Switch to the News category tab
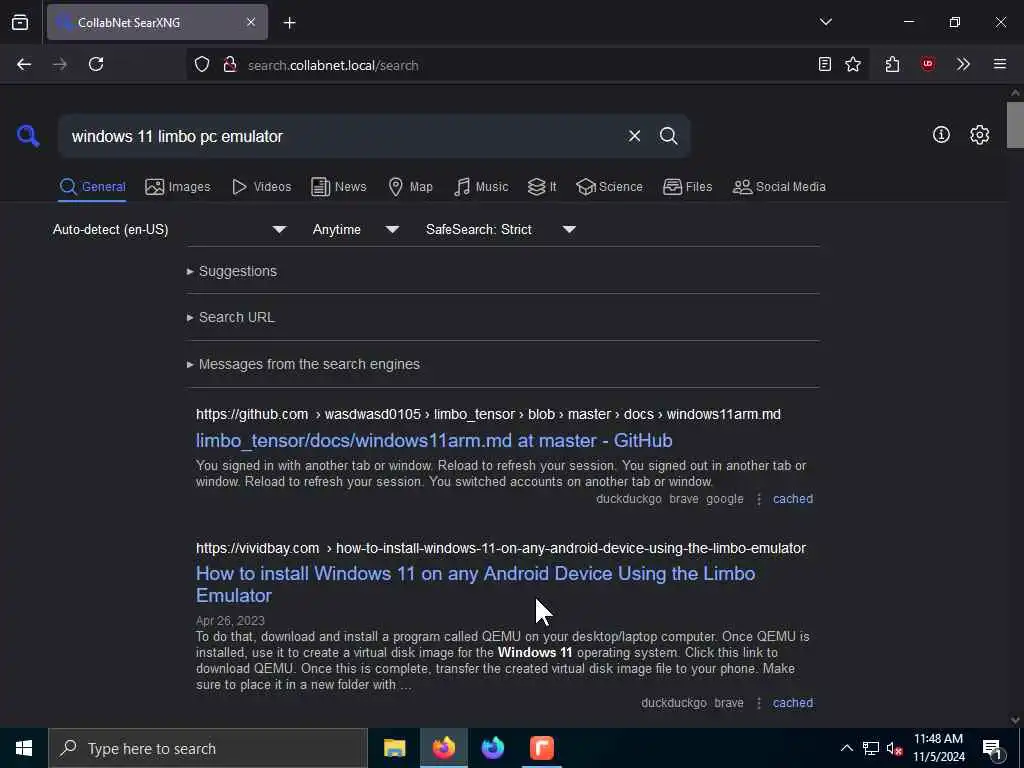 pos(339,187)
